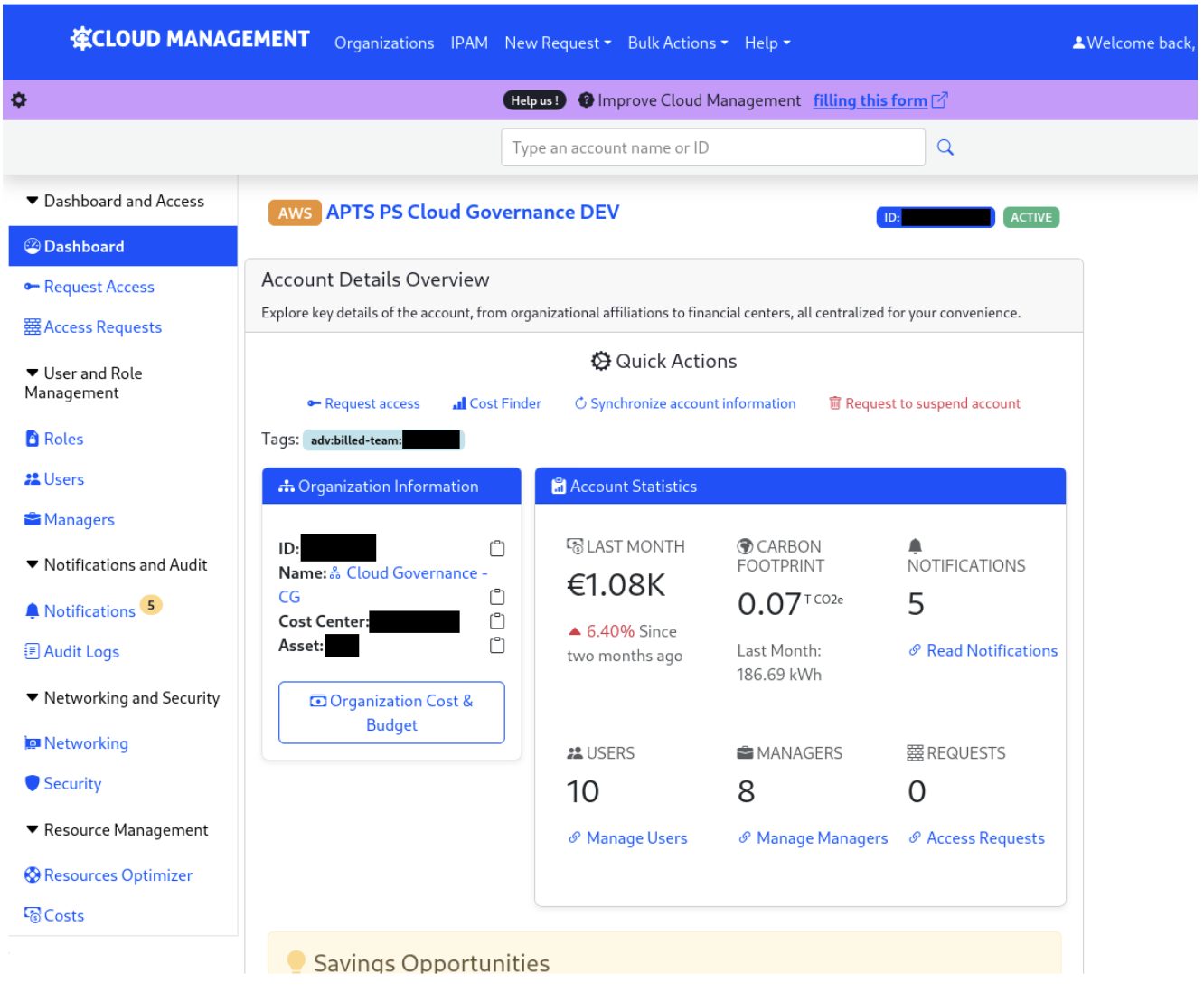Click the user profile icon near Welcome back
Image resolution: width=1204 pixels, height=1002 pixels.
[1078, 43]
